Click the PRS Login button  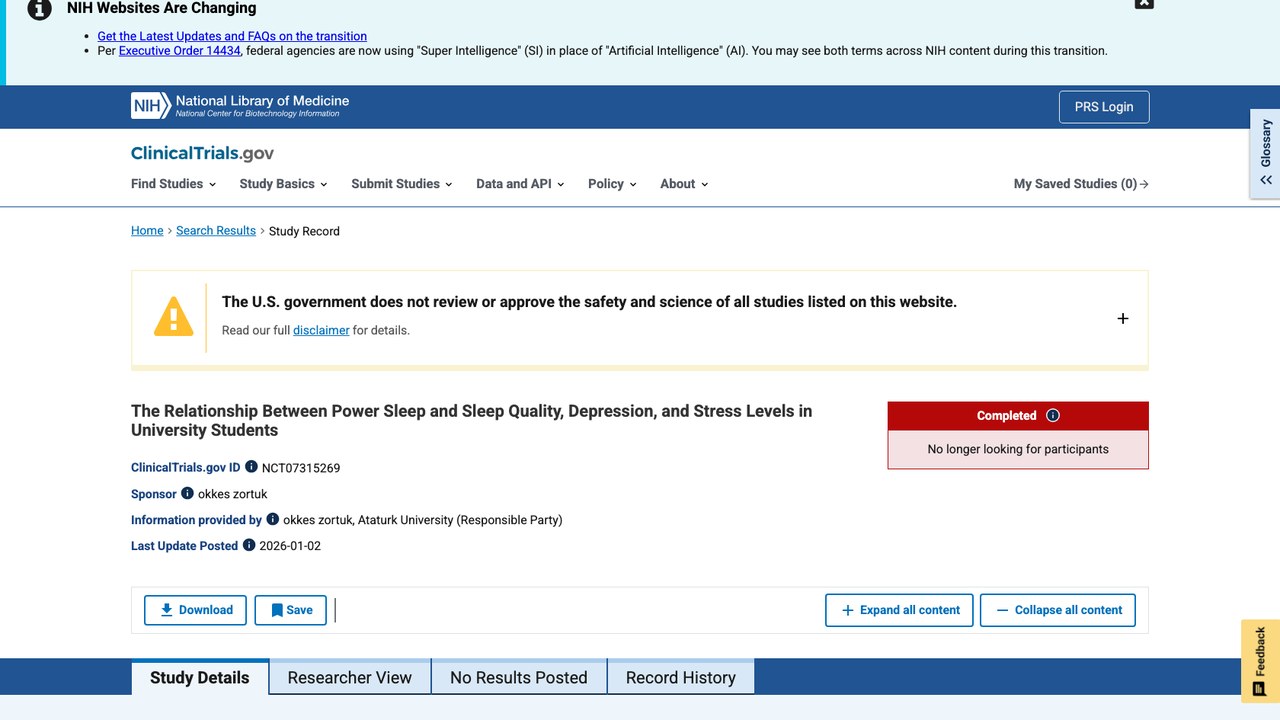coord(1104,107)
